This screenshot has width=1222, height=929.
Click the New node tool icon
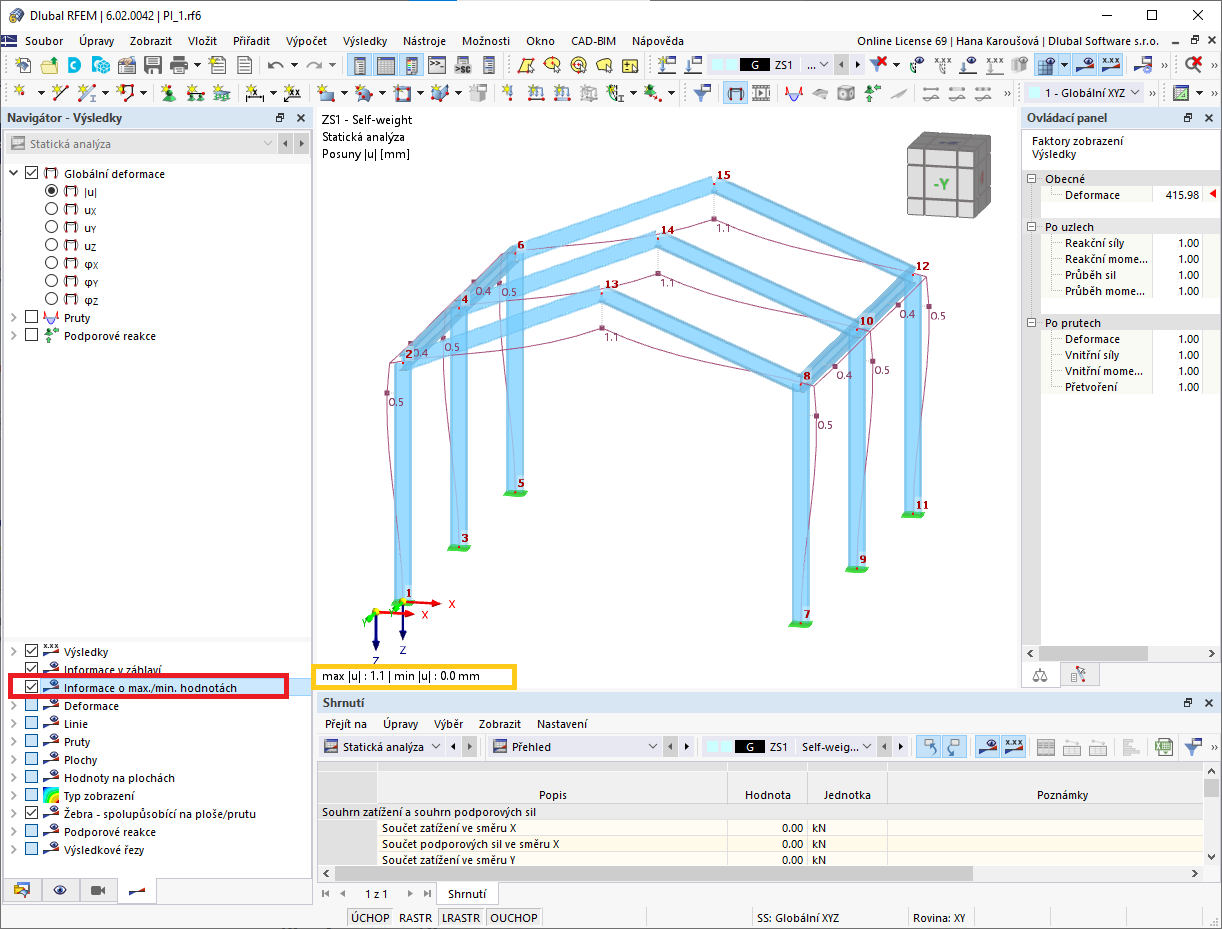19,93
